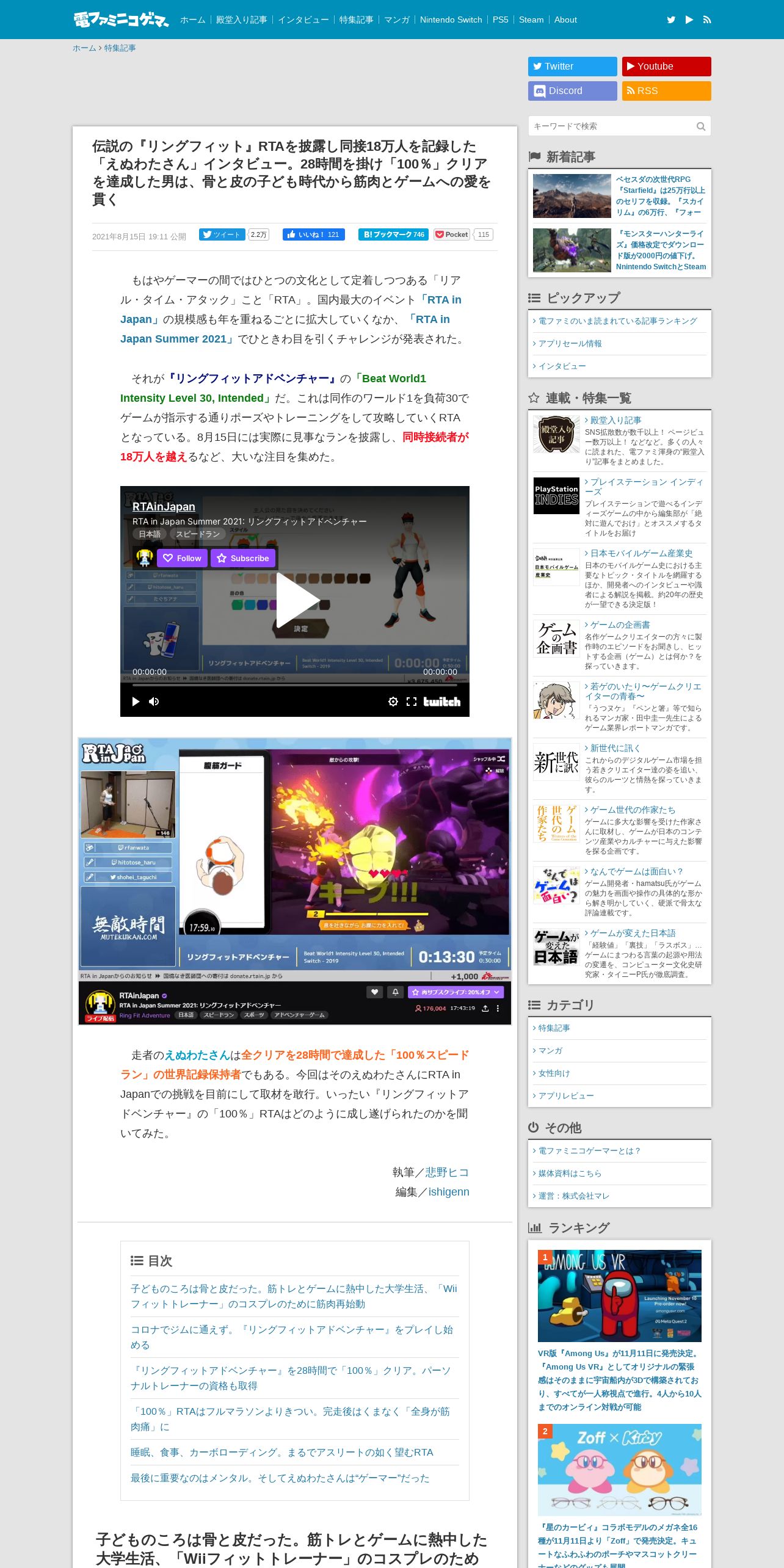Play the Twitch video with center play button
Screen dimensions: 784x1568
tap(297, 601)
